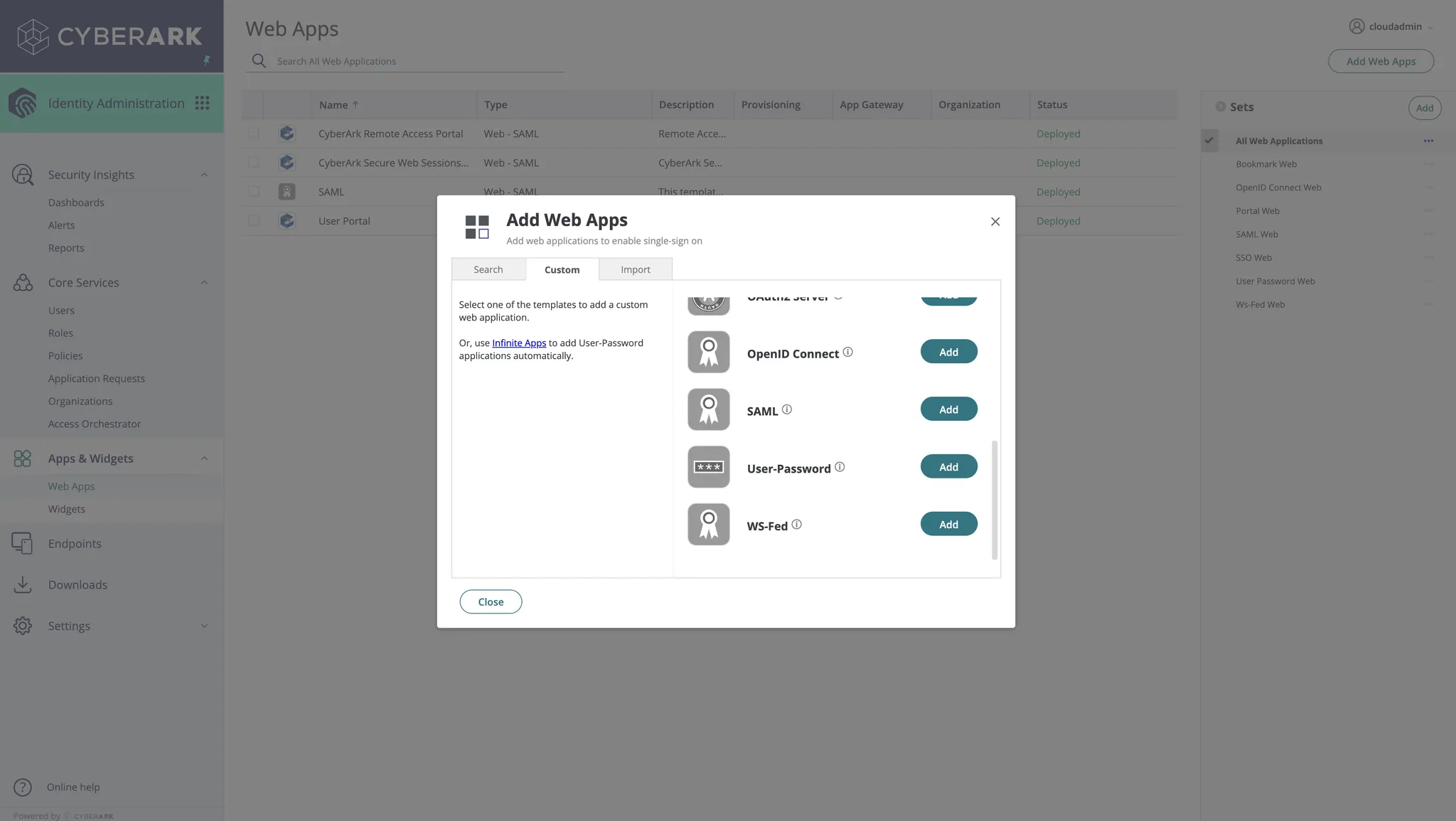Click the Identity Administration fingerprint icon

[x=23, y=103]
